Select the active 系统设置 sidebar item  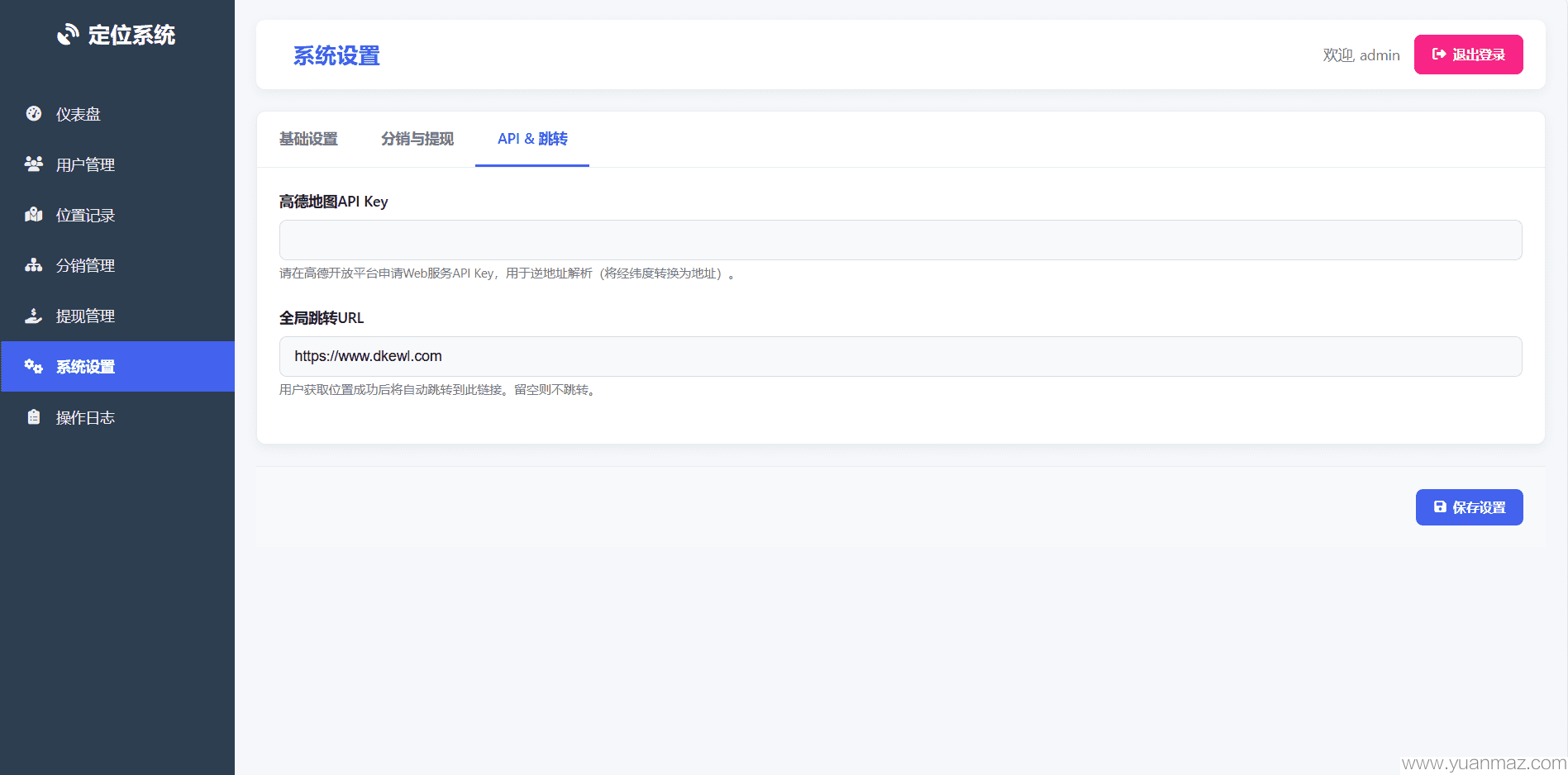pos(117,366)
